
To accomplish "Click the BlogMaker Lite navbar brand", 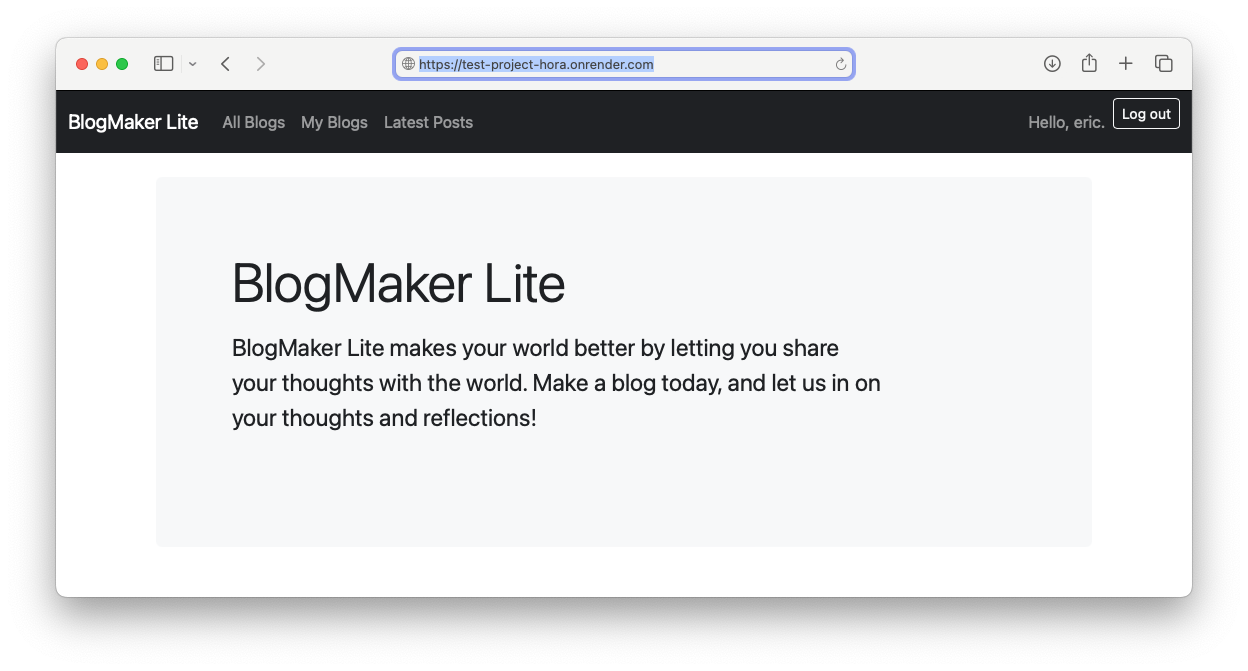I will 133,122.
